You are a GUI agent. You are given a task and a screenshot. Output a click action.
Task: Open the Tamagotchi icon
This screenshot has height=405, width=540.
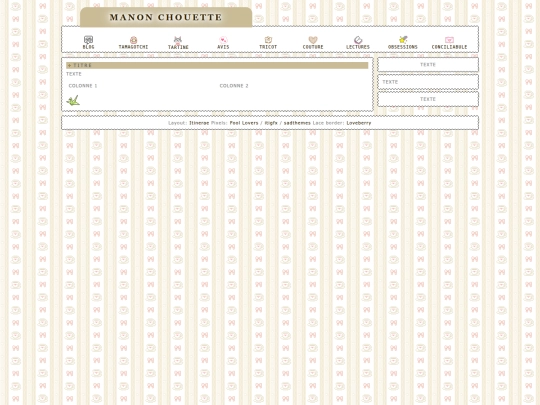134,40
